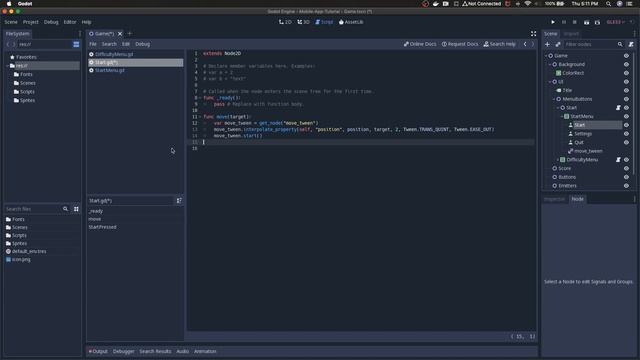Toggle visibility of the Title node

(626, 90)
